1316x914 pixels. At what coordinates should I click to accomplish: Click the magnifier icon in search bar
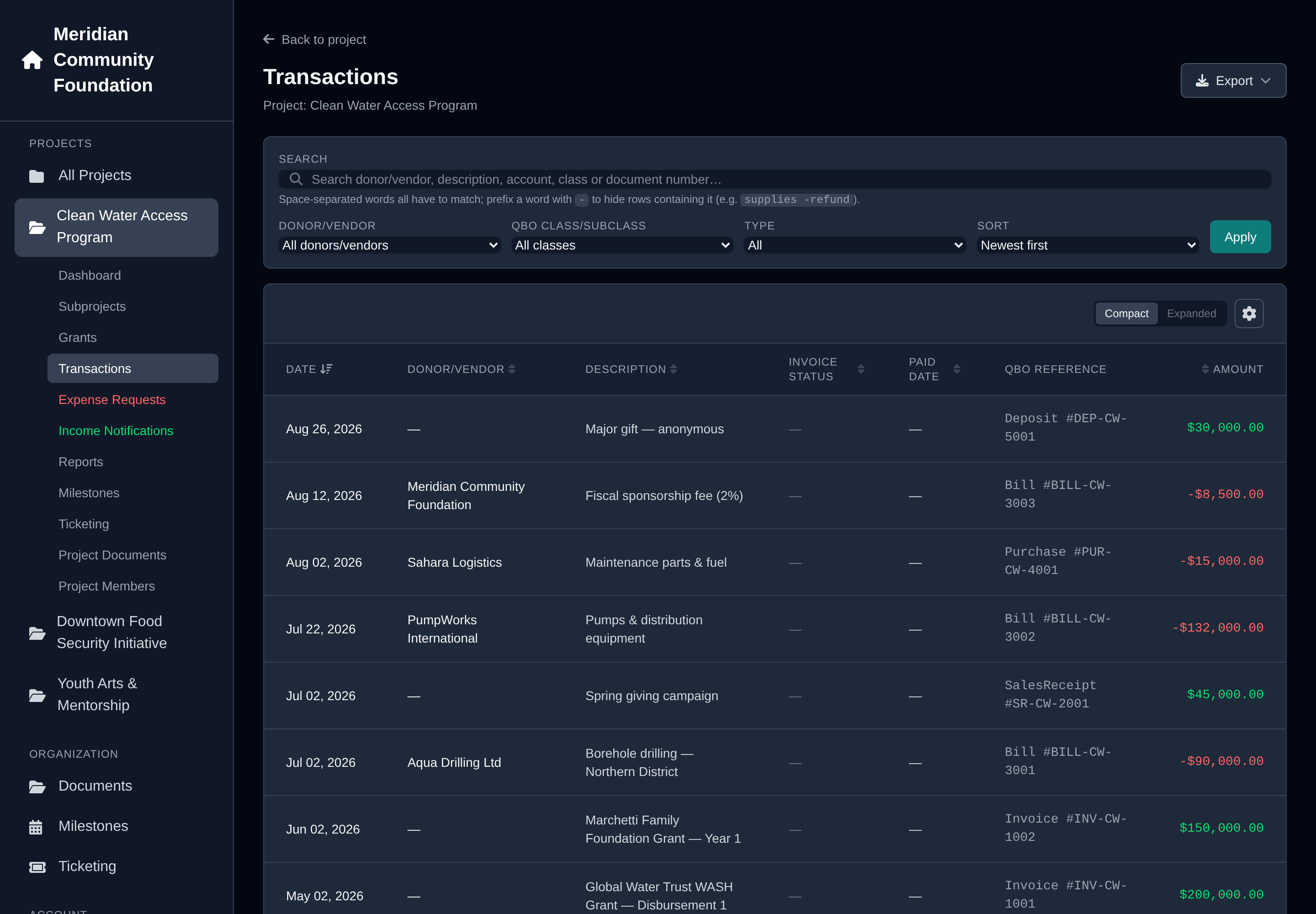[296, 179]
